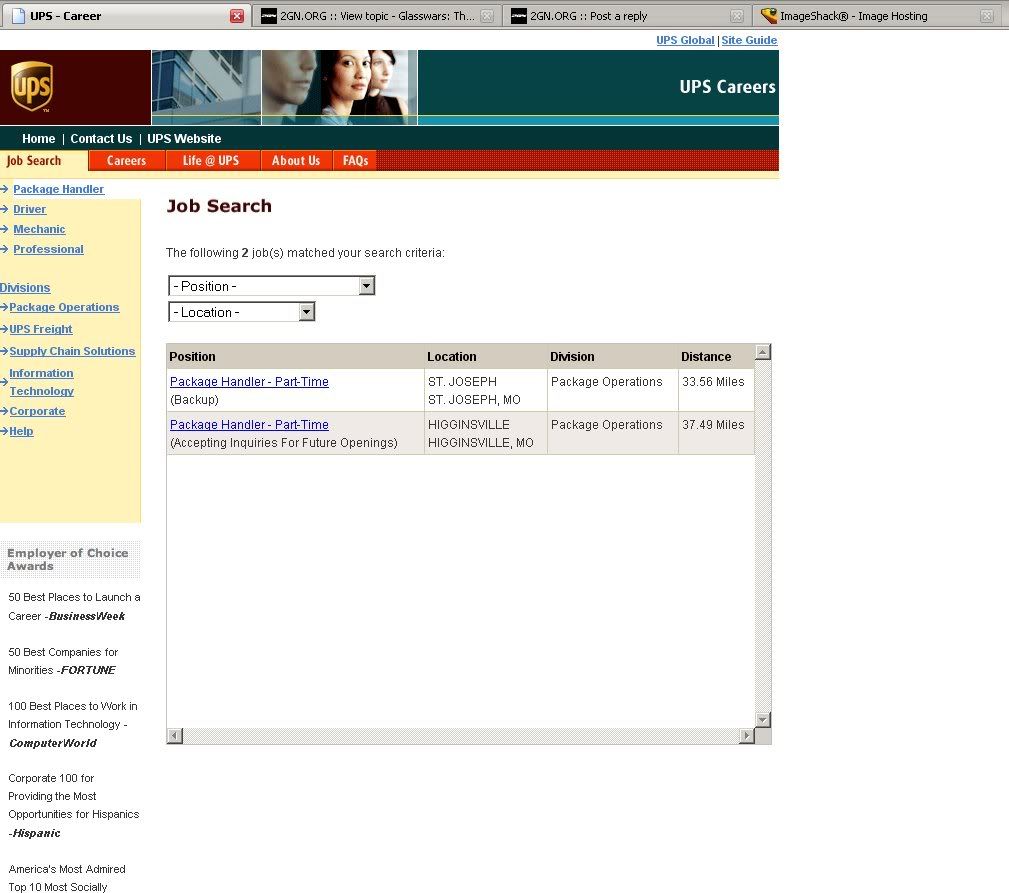Click scroll right arrow under results table
This screenshot has height=893, width=1009.
point(746,736)
